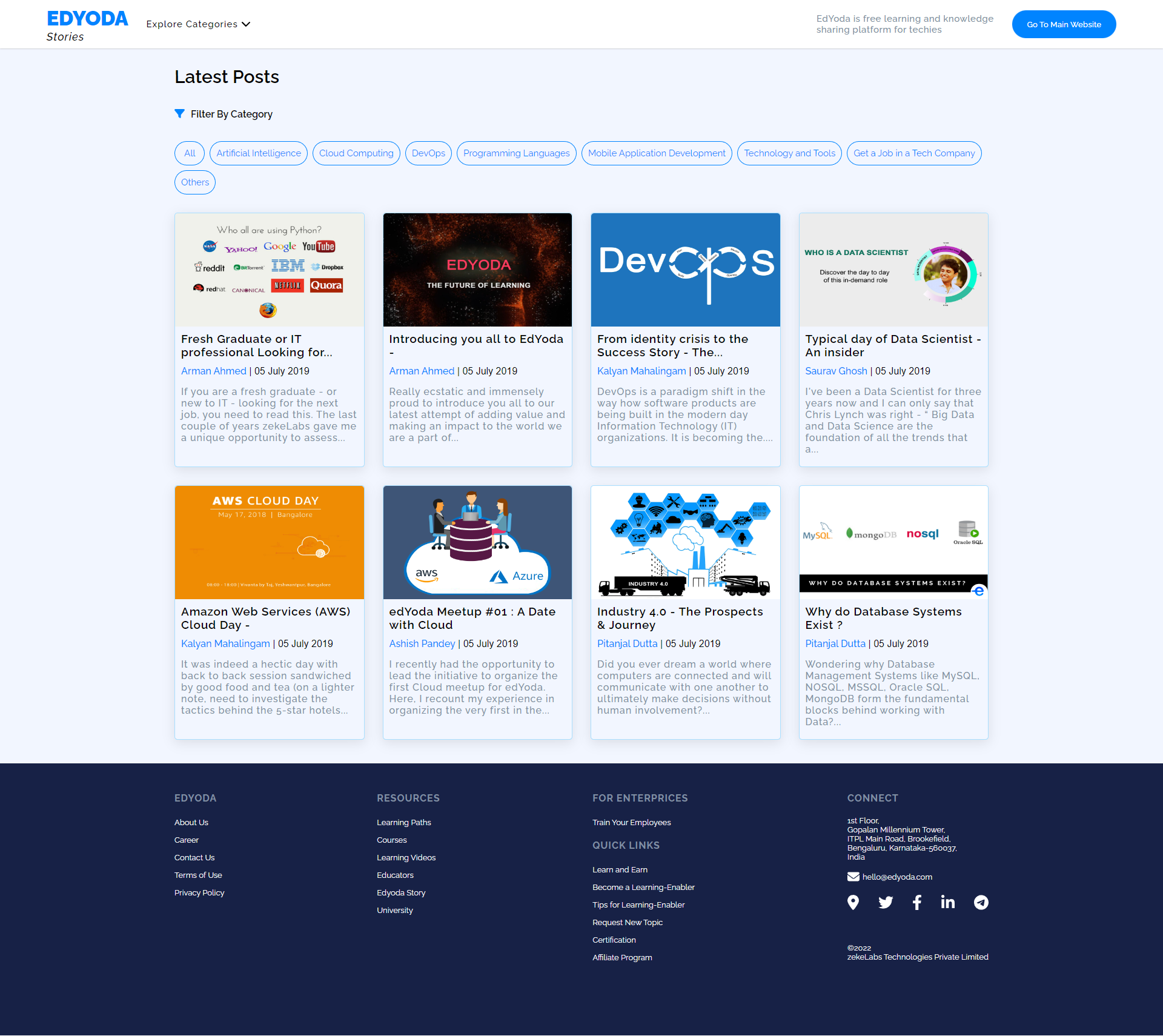Viewport: 1163px width, 1036px height.
Task: Click author link Arman Ahmed
Action: (x=213, y=371)
